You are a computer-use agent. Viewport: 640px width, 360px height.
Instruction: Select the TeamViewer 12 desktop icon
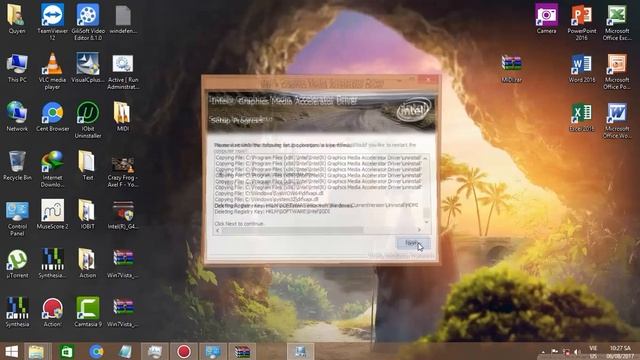pos(52,22)
